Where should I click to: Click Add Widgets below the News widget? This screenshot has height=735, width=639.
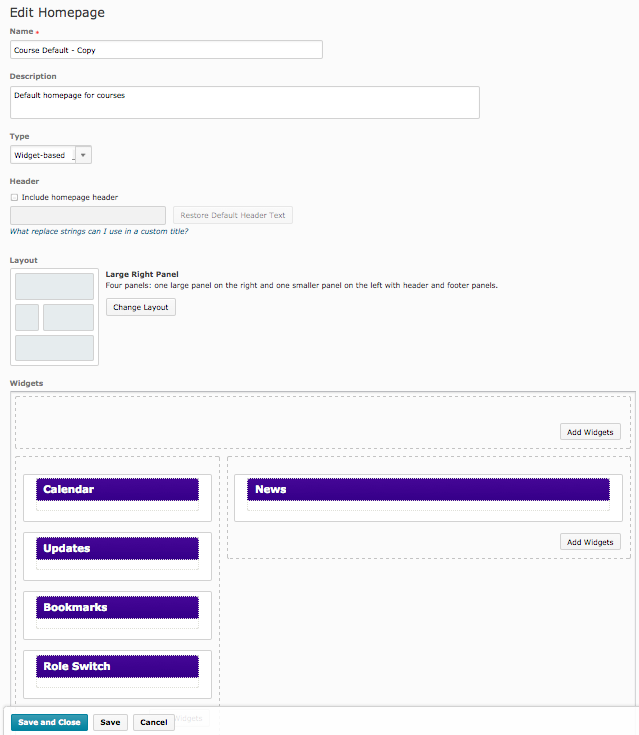(x=590, y=542)
